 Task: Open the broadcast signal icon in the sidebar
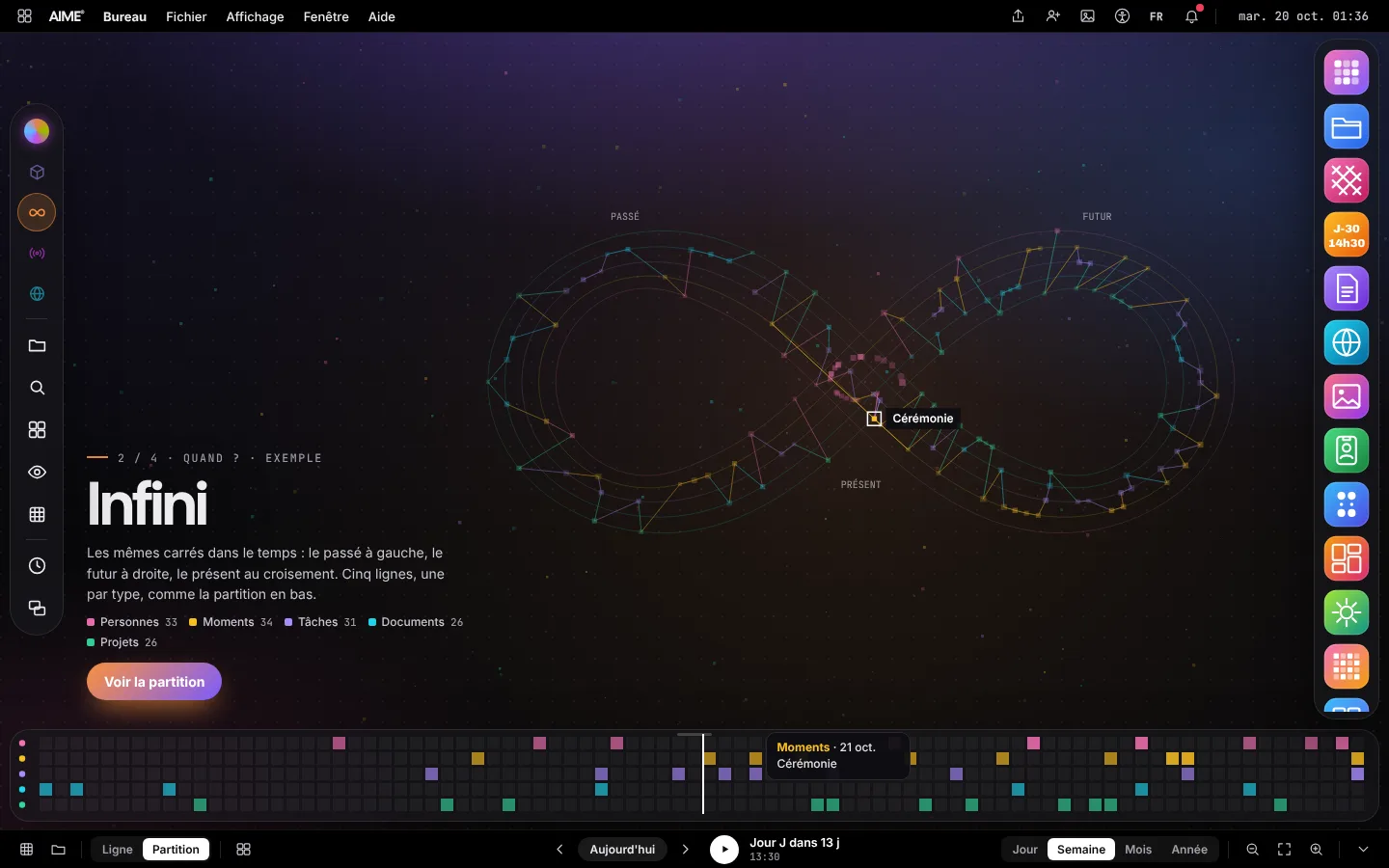[37, 253]
